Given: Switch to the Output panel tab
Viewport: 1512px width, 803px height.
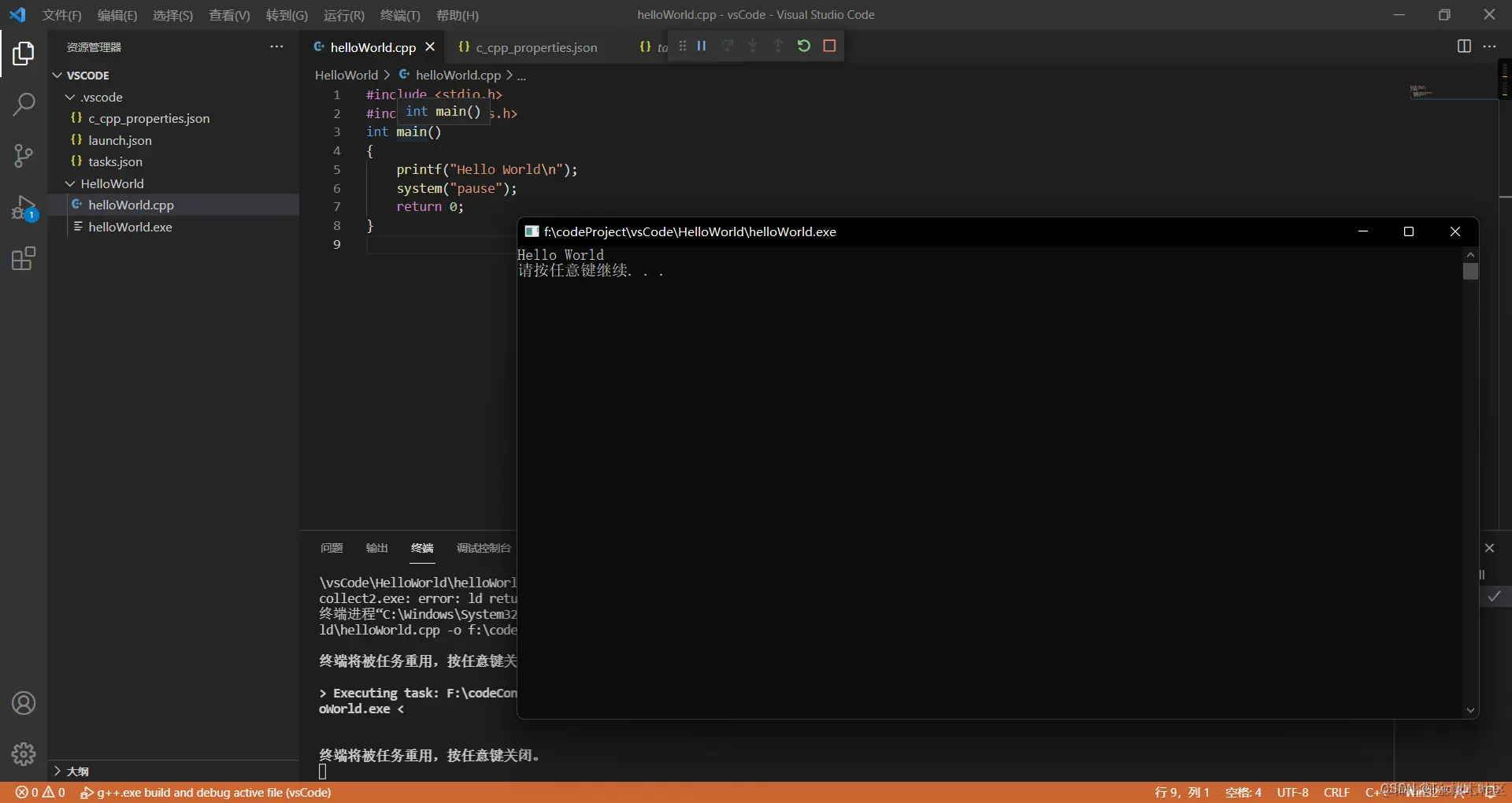Looking at the screenshot, I should (x=377, y=548).
